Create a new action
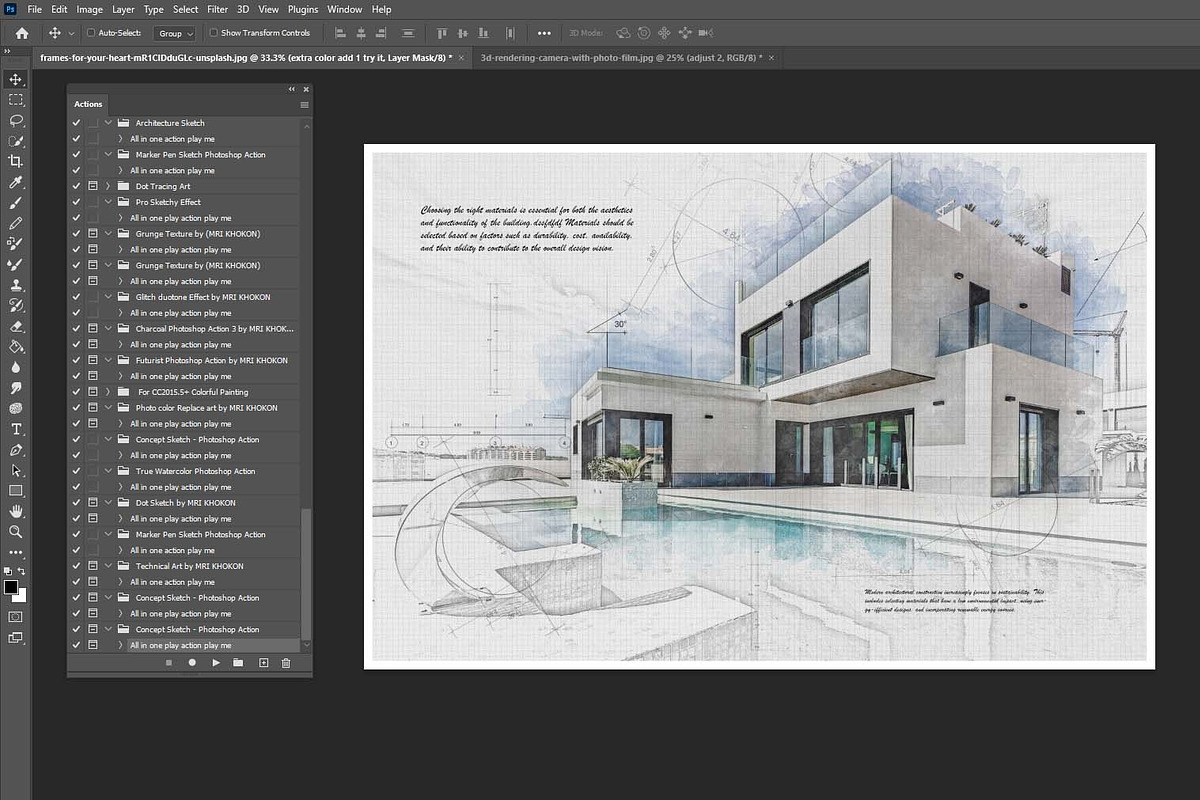 pyautogui.click(x=264, y=662)
